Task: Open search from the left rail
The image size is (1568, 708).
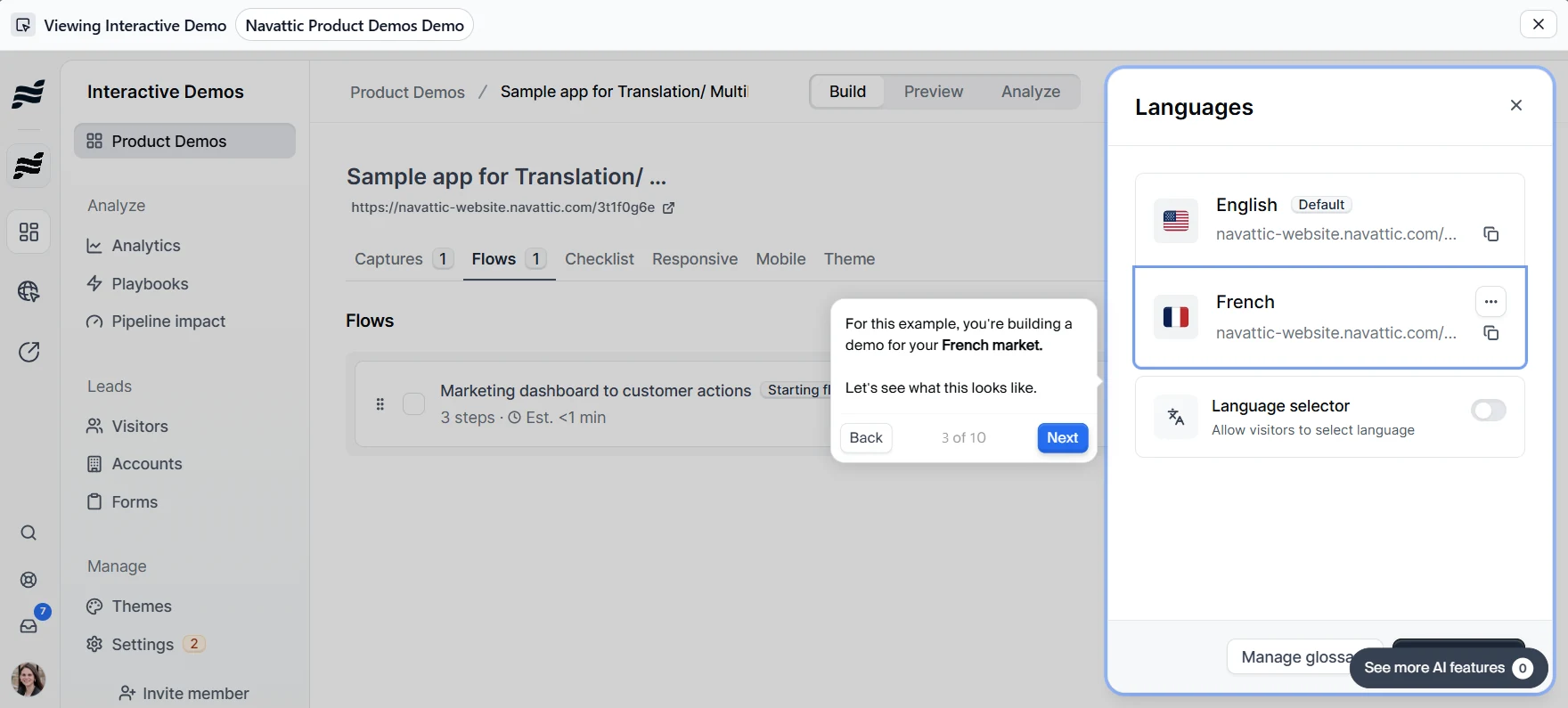Action: 29,533
